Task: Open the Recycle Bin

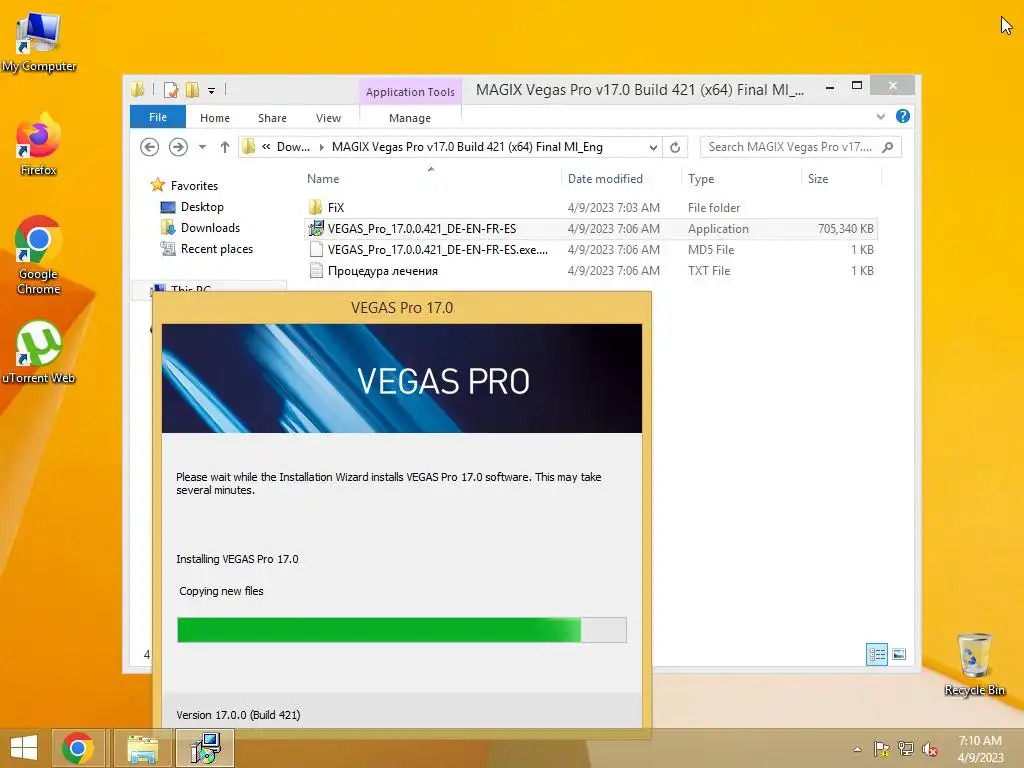Action: click(x=974, y=664)
